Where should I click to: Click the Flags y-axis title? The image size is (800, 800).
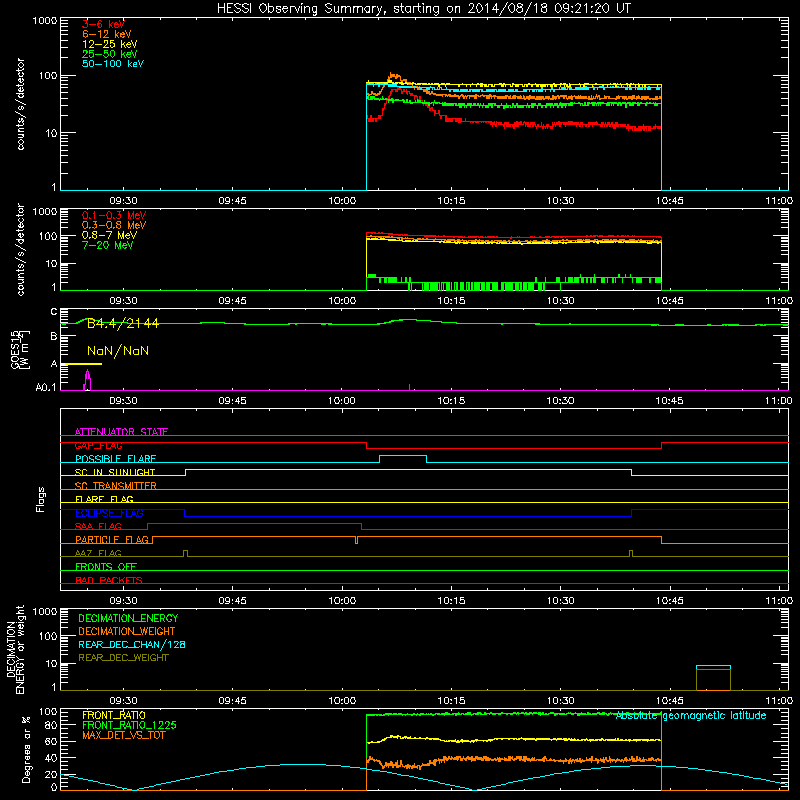[41, 499]
